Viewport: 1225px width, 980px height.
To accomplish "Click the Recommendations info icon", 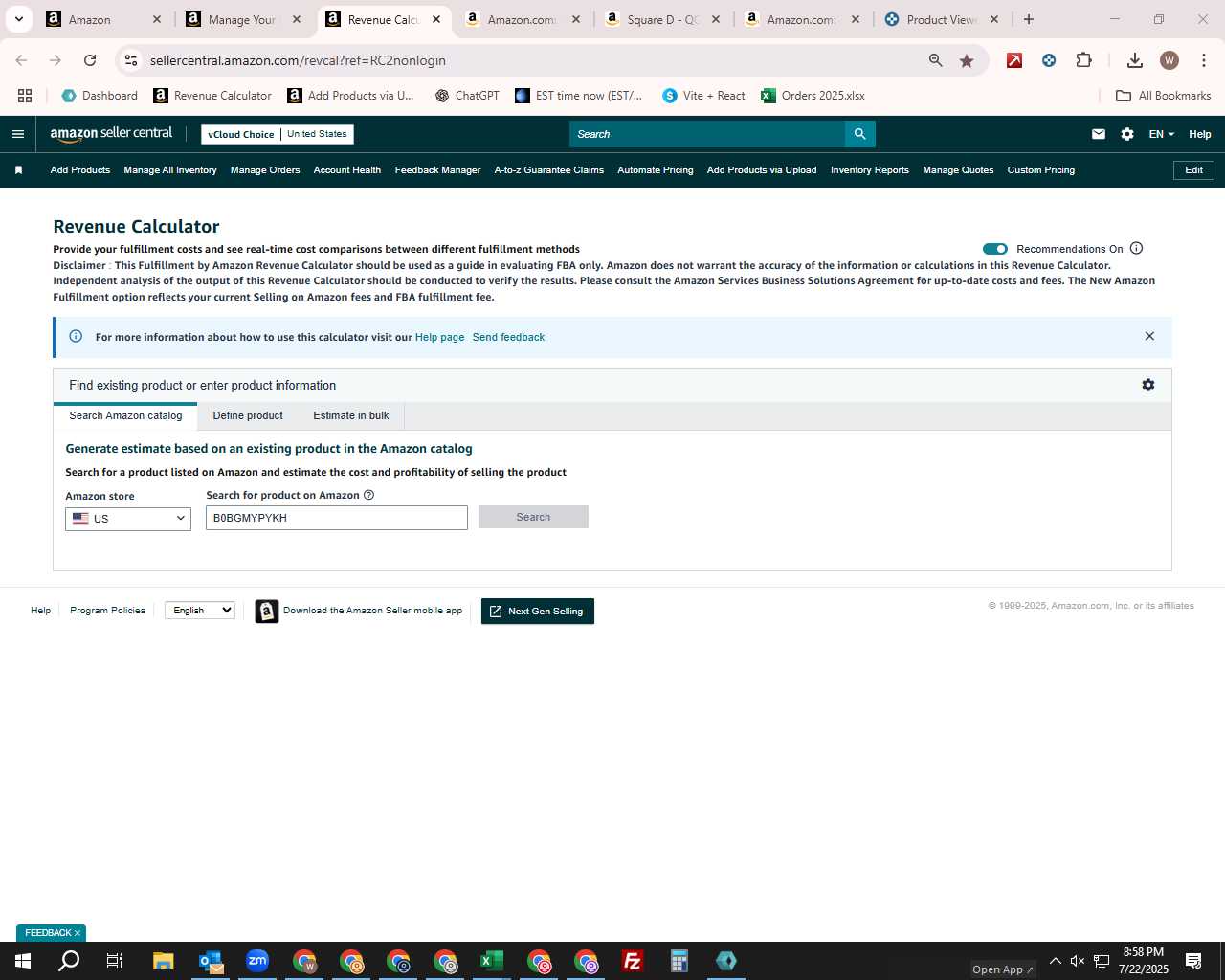I will pos(1136,248).
